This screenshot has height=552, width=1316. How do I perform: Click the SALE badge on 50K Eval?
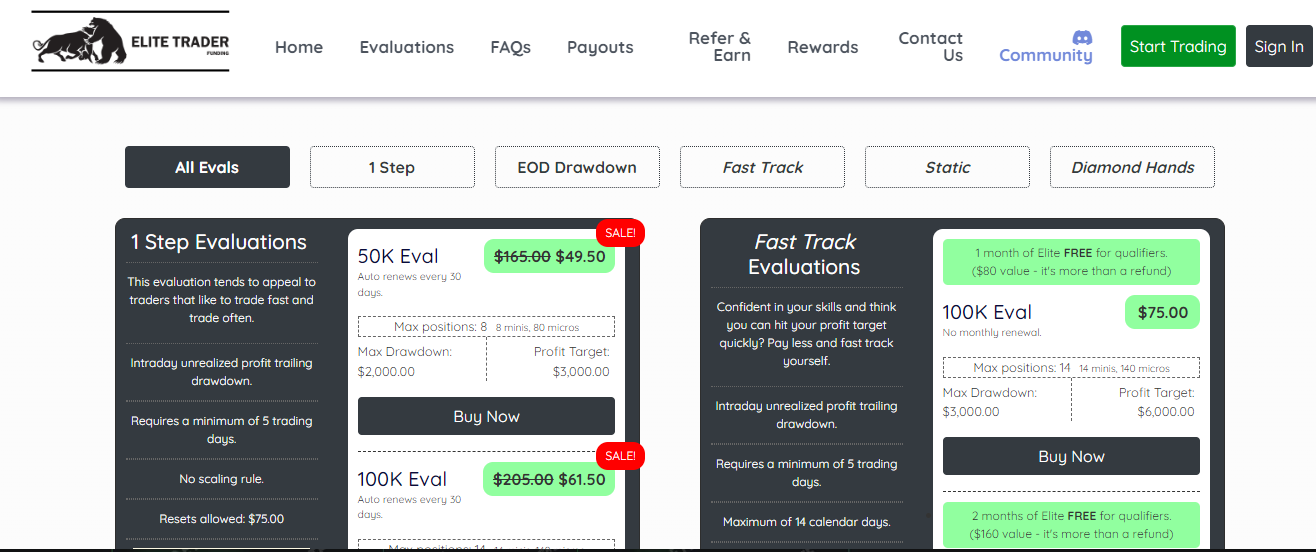(x=620, y=233)
